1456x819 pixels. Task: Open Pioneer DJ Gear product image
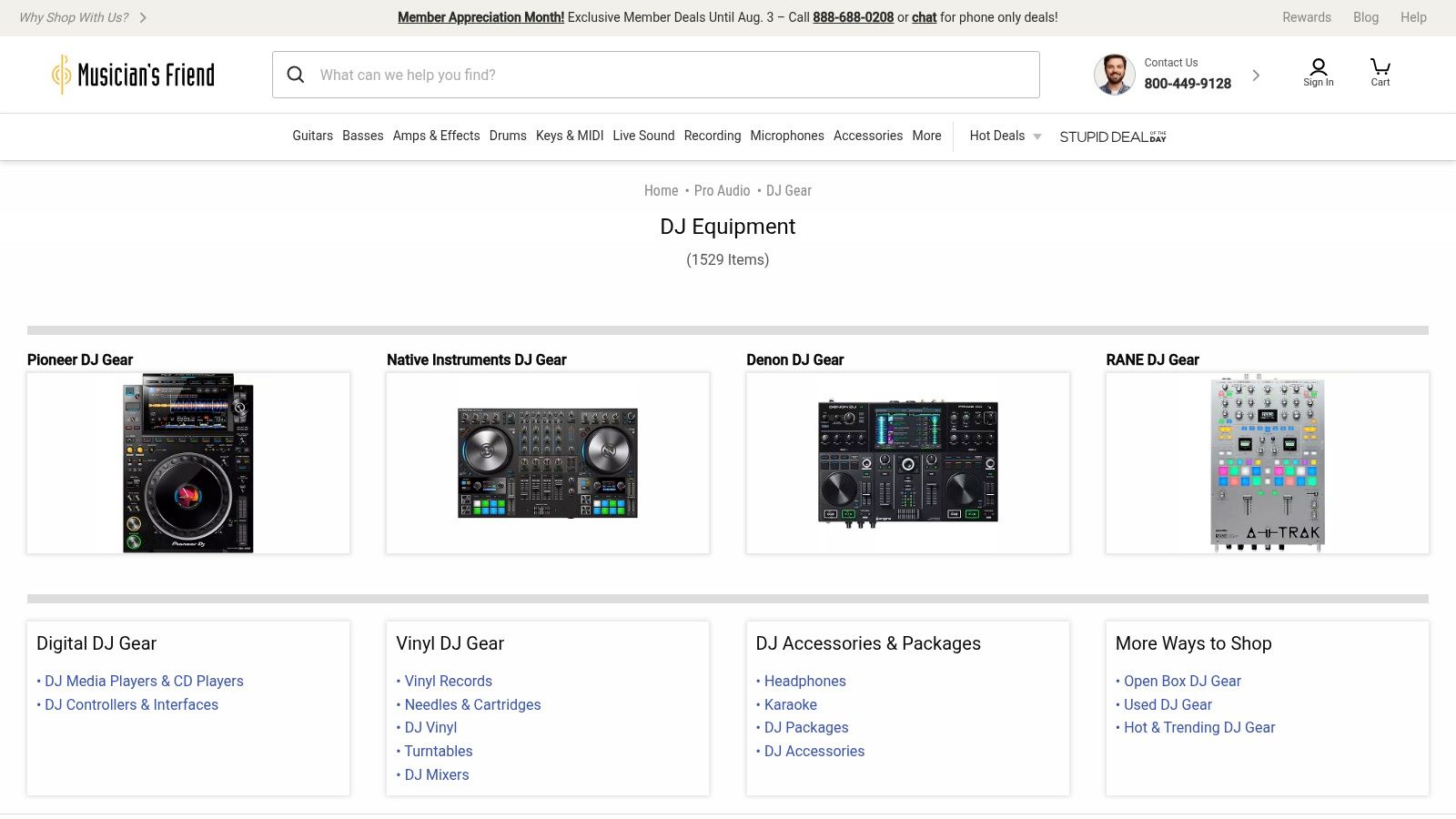pyautogui.click(x=188, y=463)
